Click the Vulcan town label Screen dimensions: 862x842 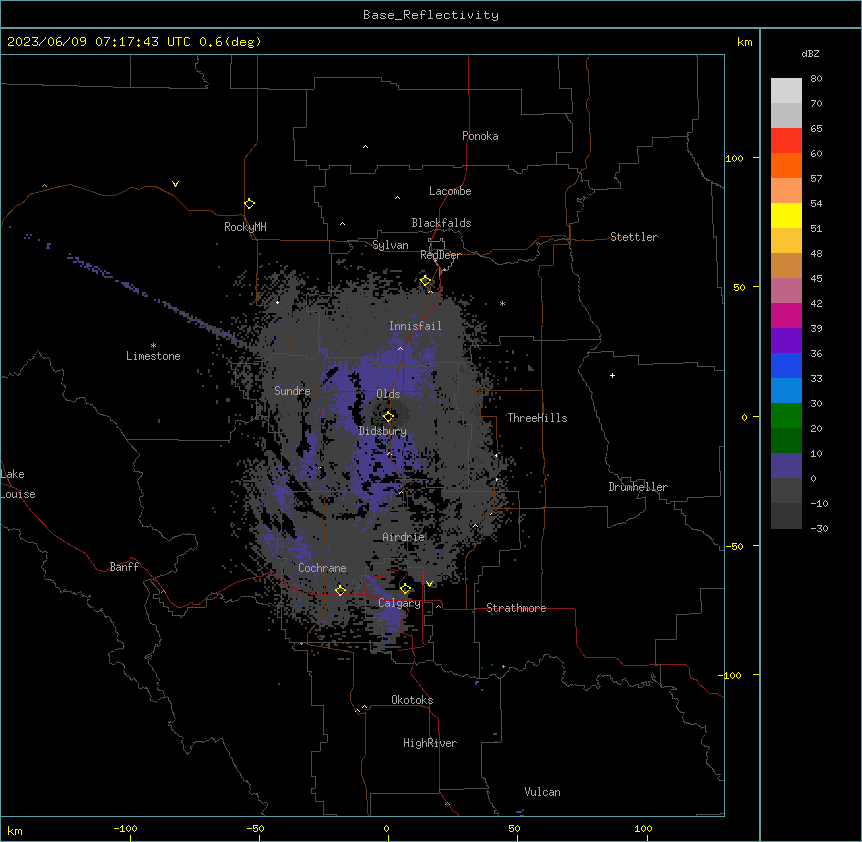[x=542, y=792]
